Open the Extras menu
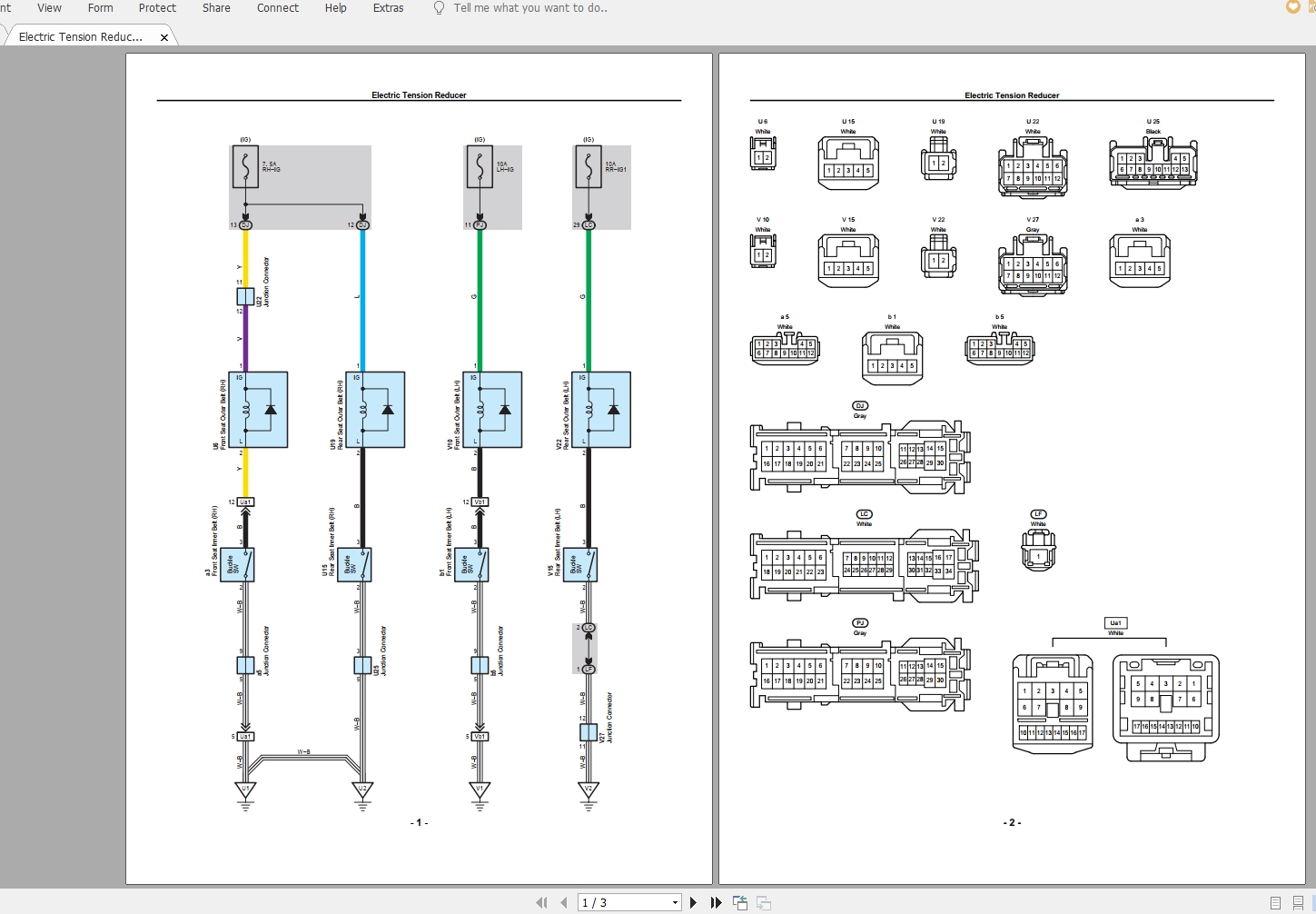 pos(388,8)
